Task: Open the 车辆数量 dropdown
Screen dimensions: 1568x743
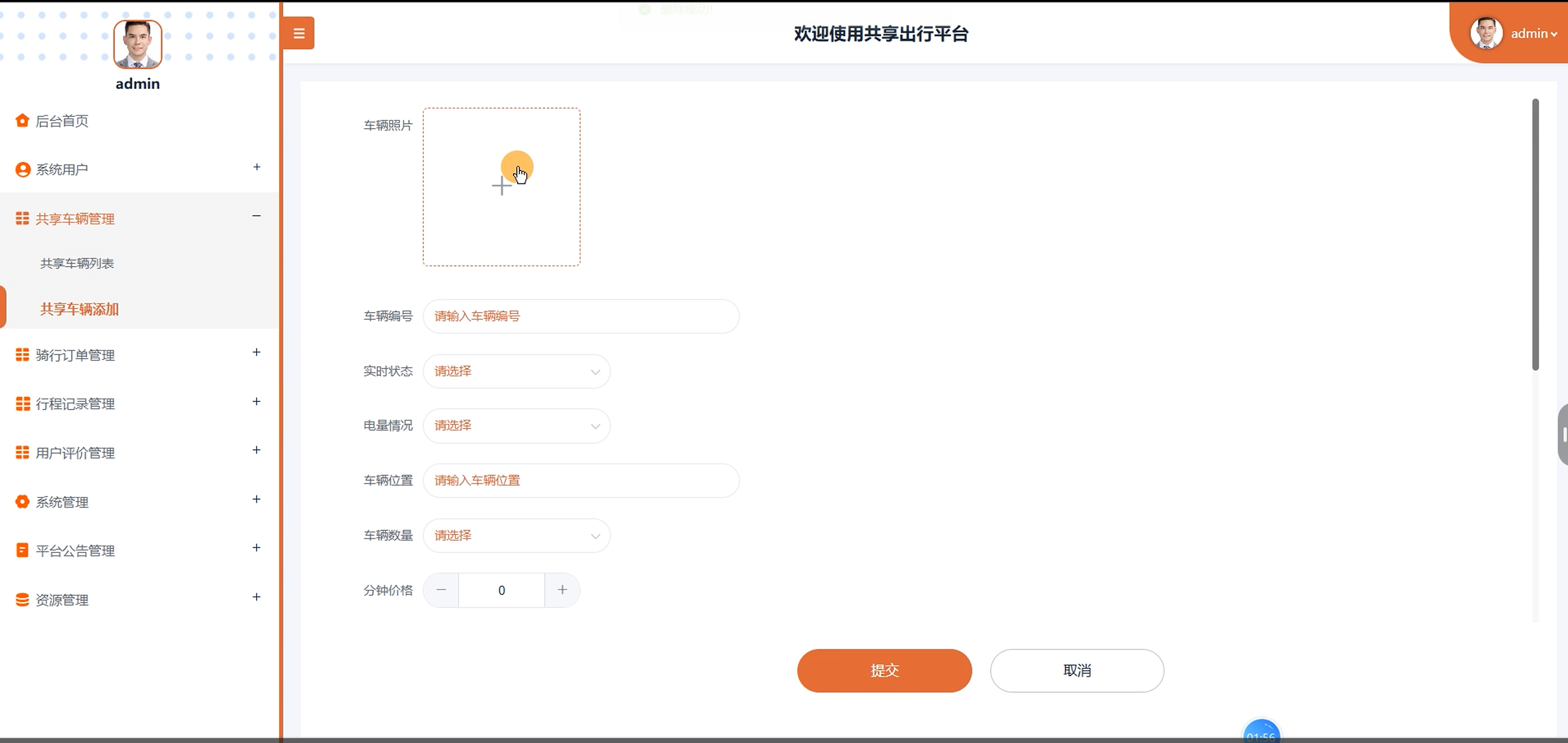Action: (517, 536)
